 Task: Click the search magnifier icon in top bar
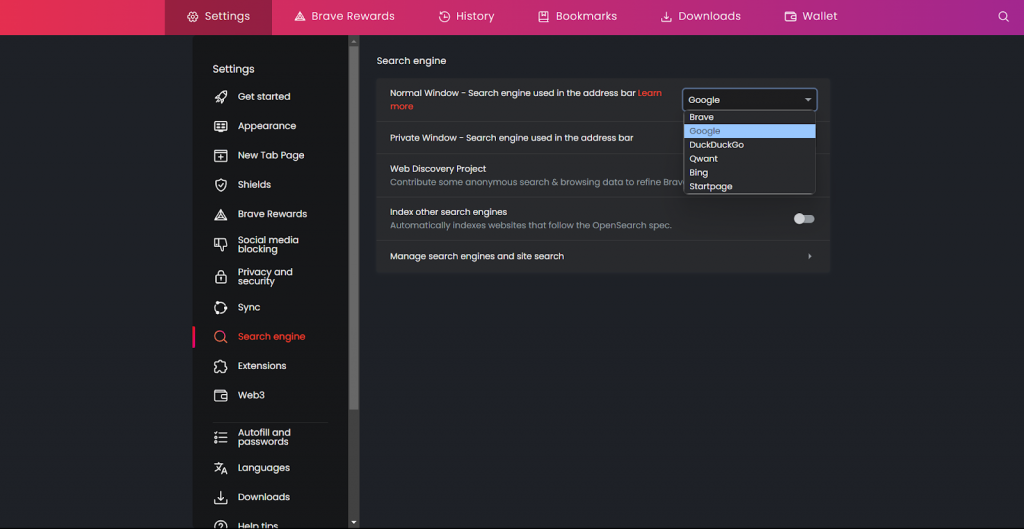[1003, 17]
